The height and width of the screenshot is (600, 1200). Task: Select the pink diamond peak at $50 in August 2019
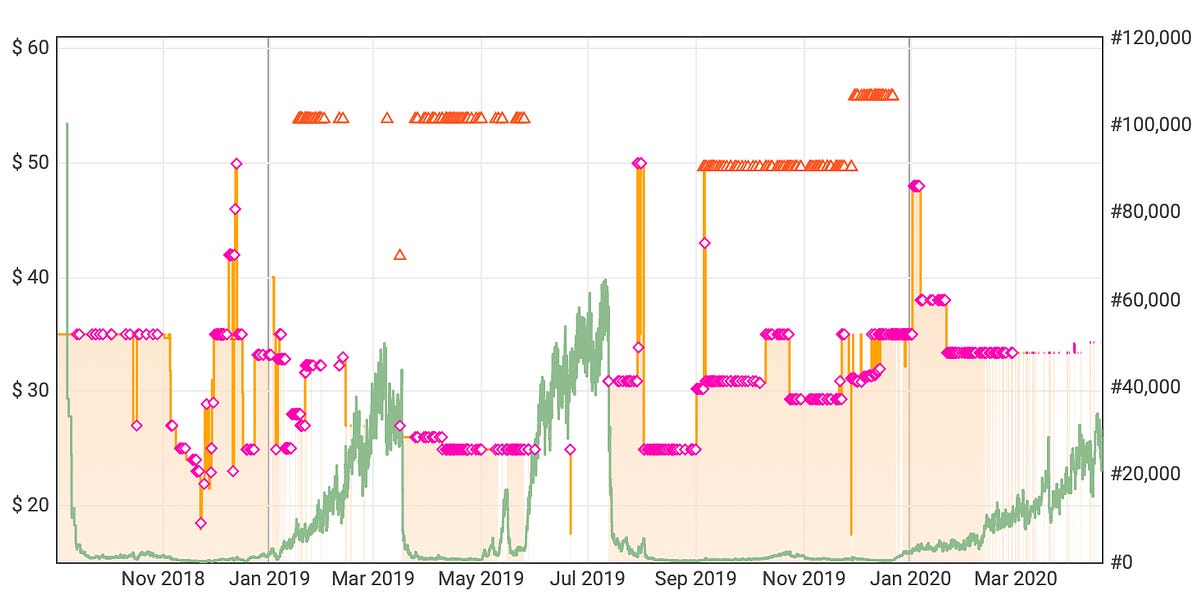(638, 162)
